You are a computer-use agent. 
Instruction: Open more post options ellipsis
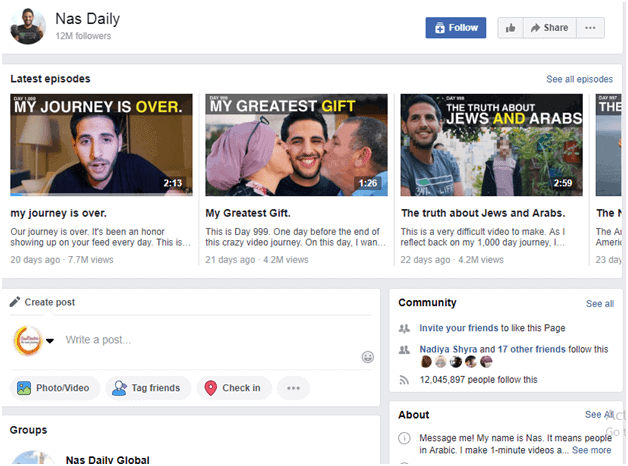[293, 388]
